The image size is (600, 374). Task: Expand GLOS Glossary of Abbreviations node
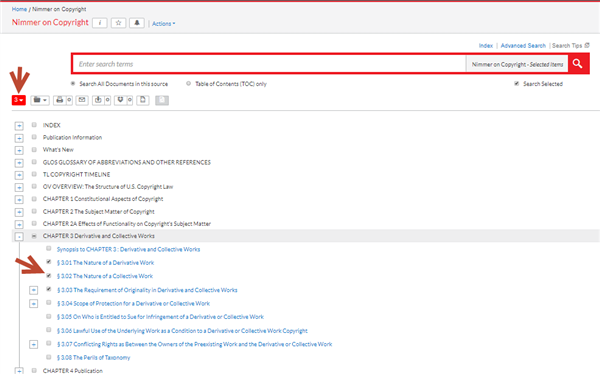(19, 163)
